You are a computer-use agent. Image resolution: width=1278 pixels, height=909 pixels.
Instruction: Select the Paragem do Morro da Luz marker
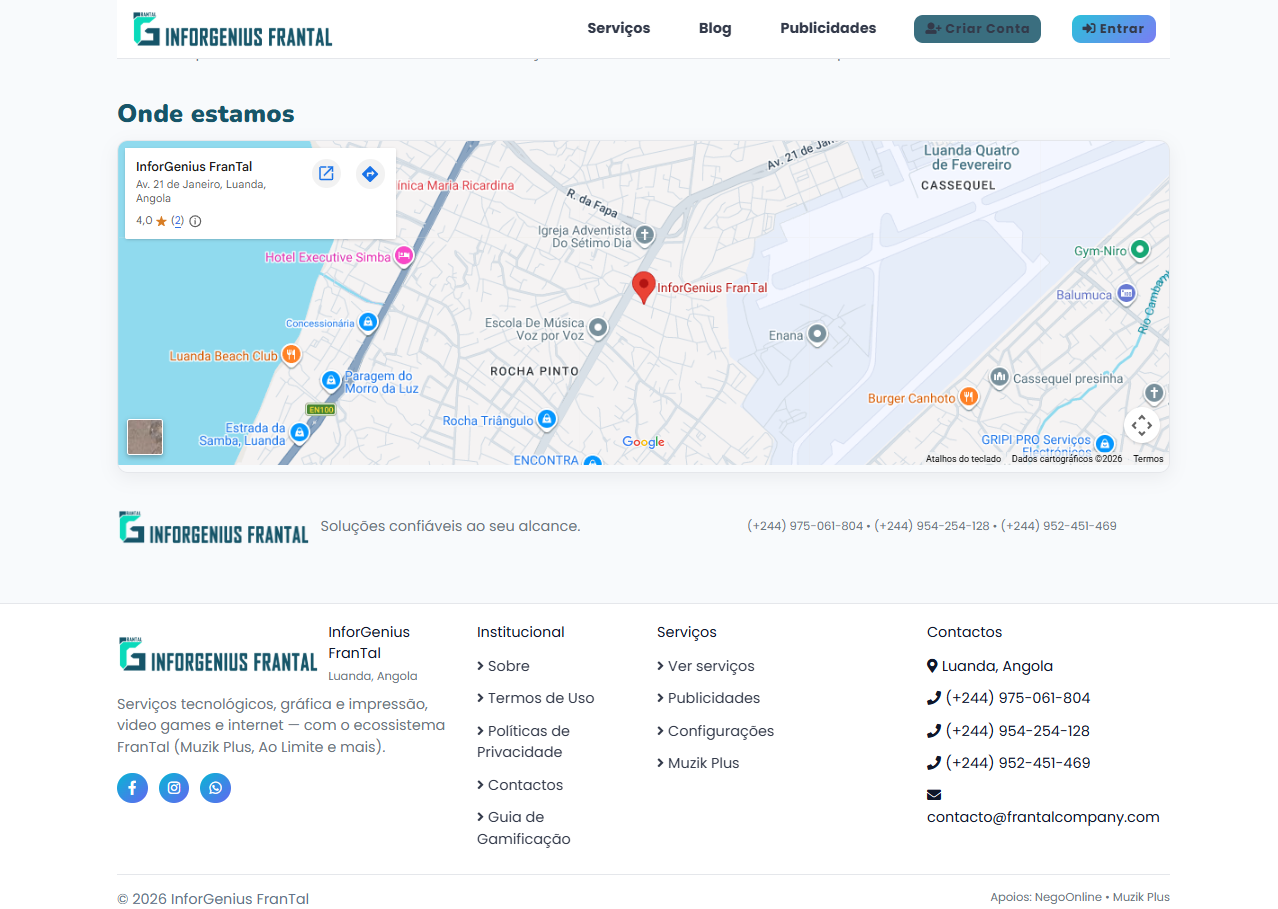click(331, 381)
